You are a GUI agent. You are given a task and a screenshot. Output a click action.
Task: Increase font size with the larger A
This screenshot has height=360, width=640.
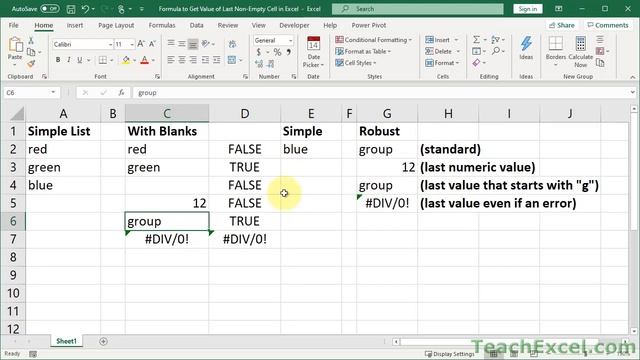141,44
